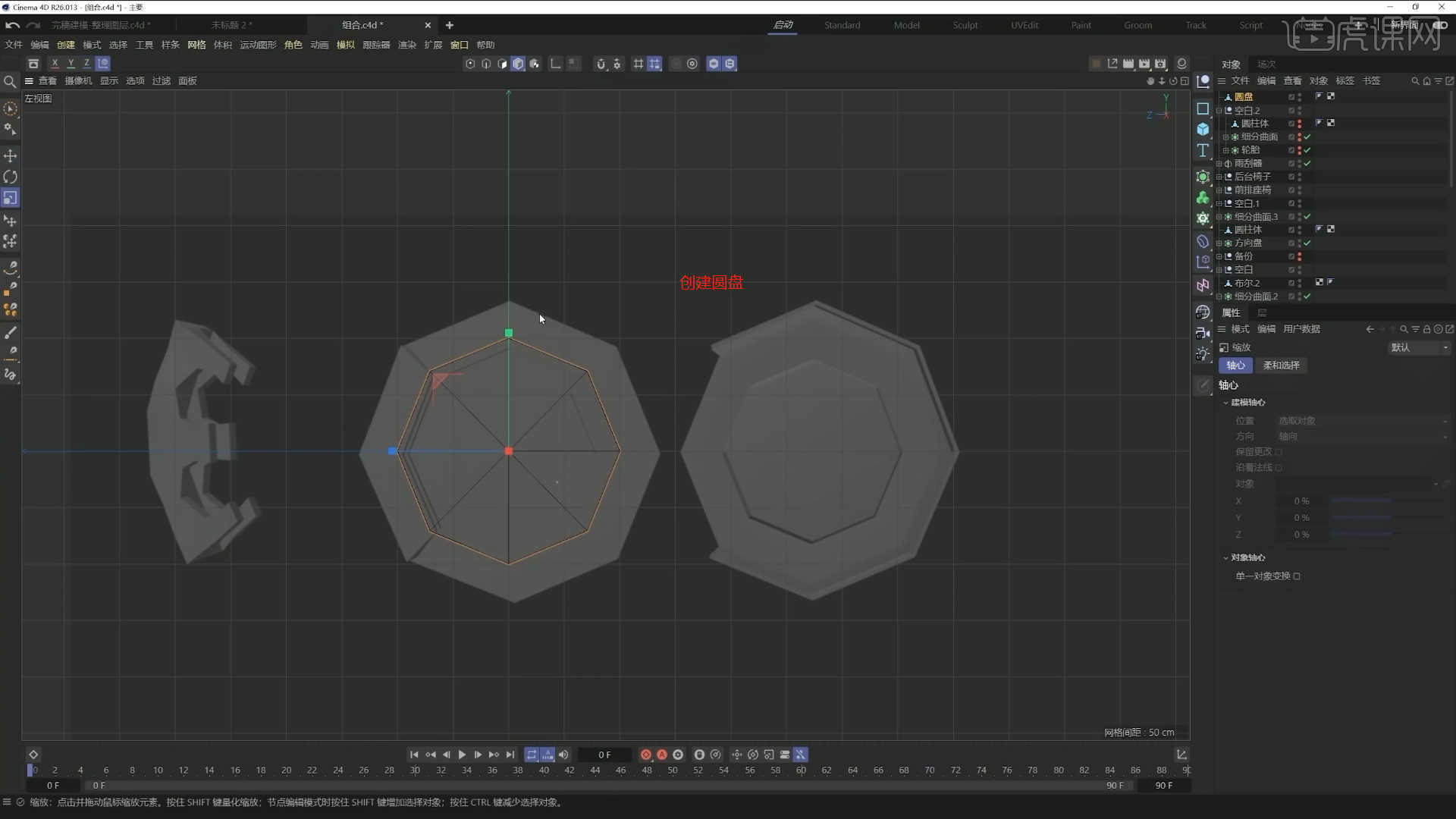Click the 柔和选择 button in the attributes panel
This screenshot has width=1456, height=819.
click(1281, 366)
